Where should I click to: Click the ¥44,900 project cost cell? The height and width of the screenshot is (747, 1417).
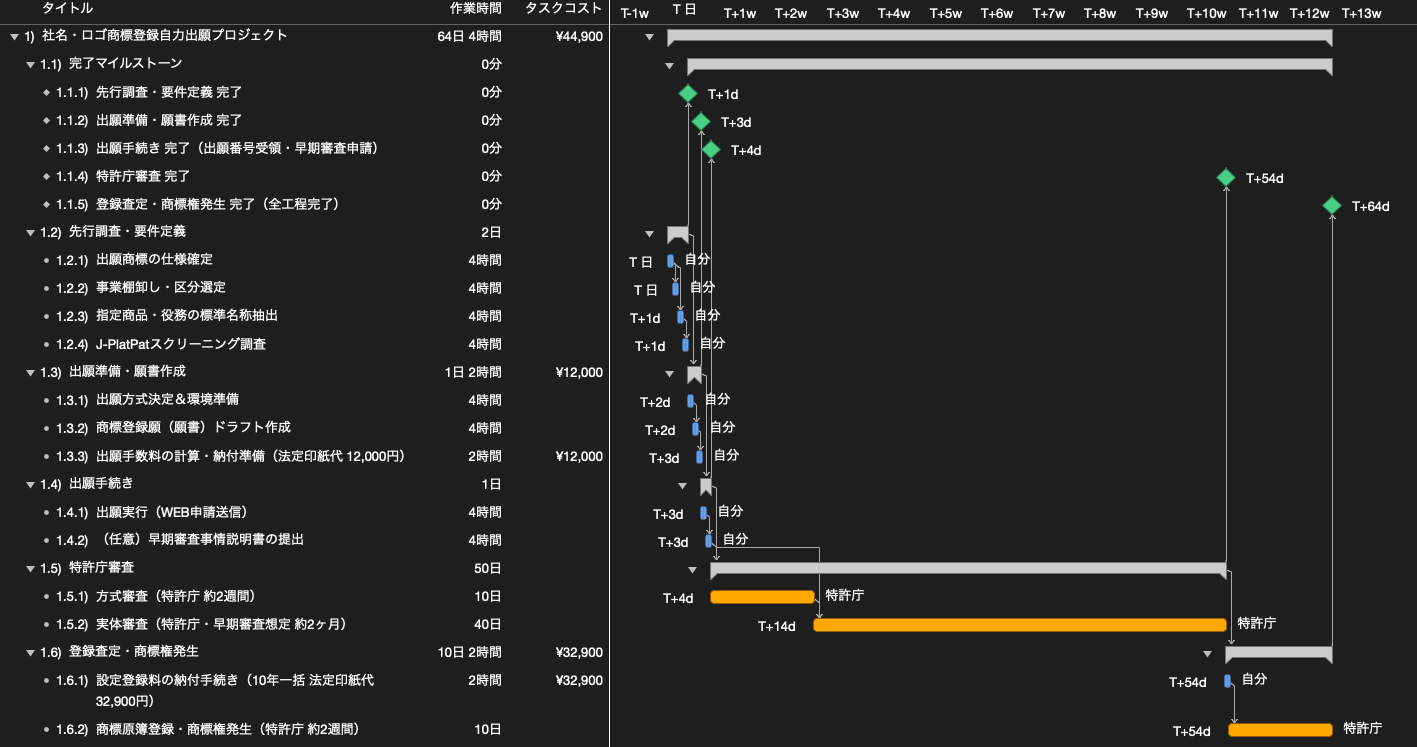tap(579, 37)
